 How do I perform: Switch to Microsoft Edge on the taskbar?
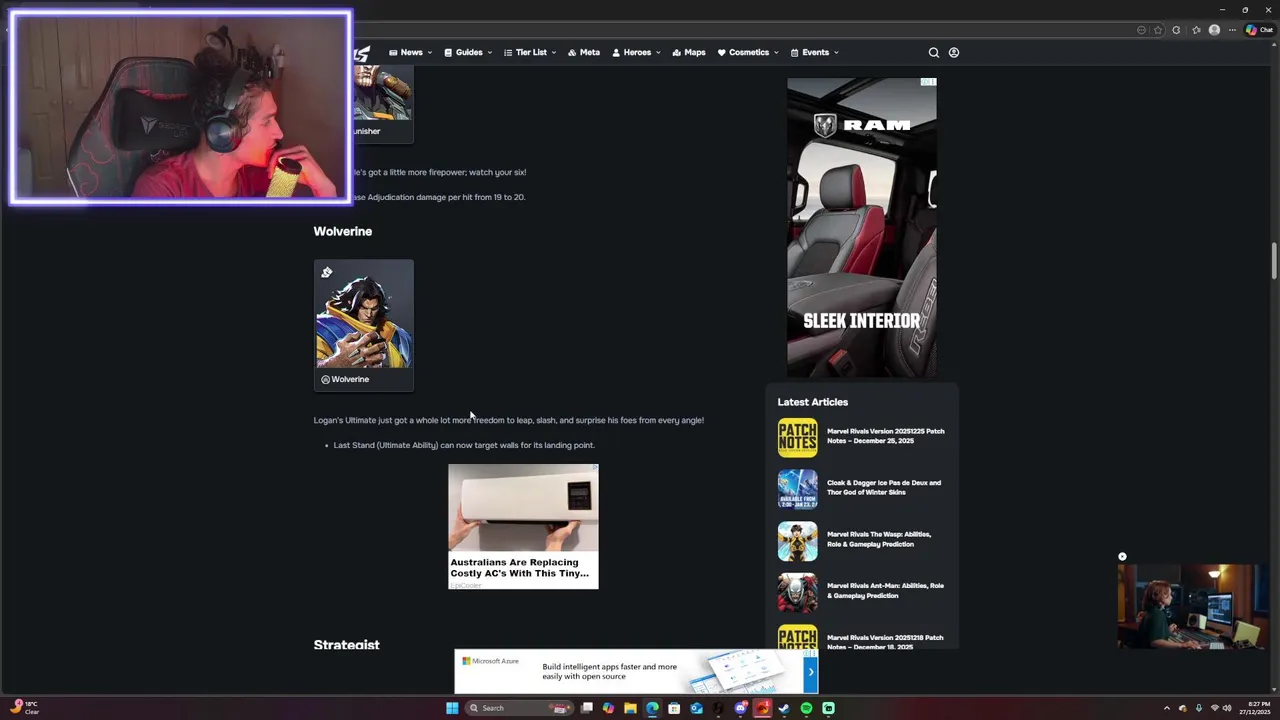[652, 708]
